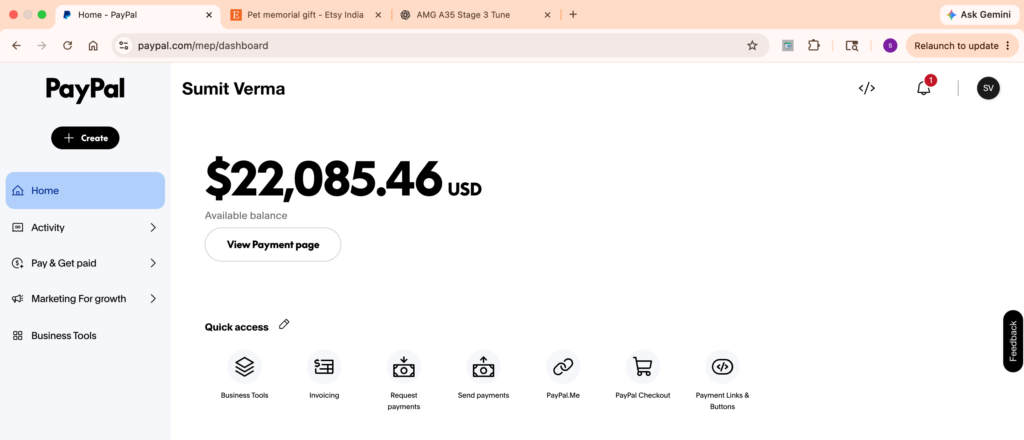Select Marketing For growth in sidebar
This screenshot has height=440, width=1024.
(x=85, y=298)
